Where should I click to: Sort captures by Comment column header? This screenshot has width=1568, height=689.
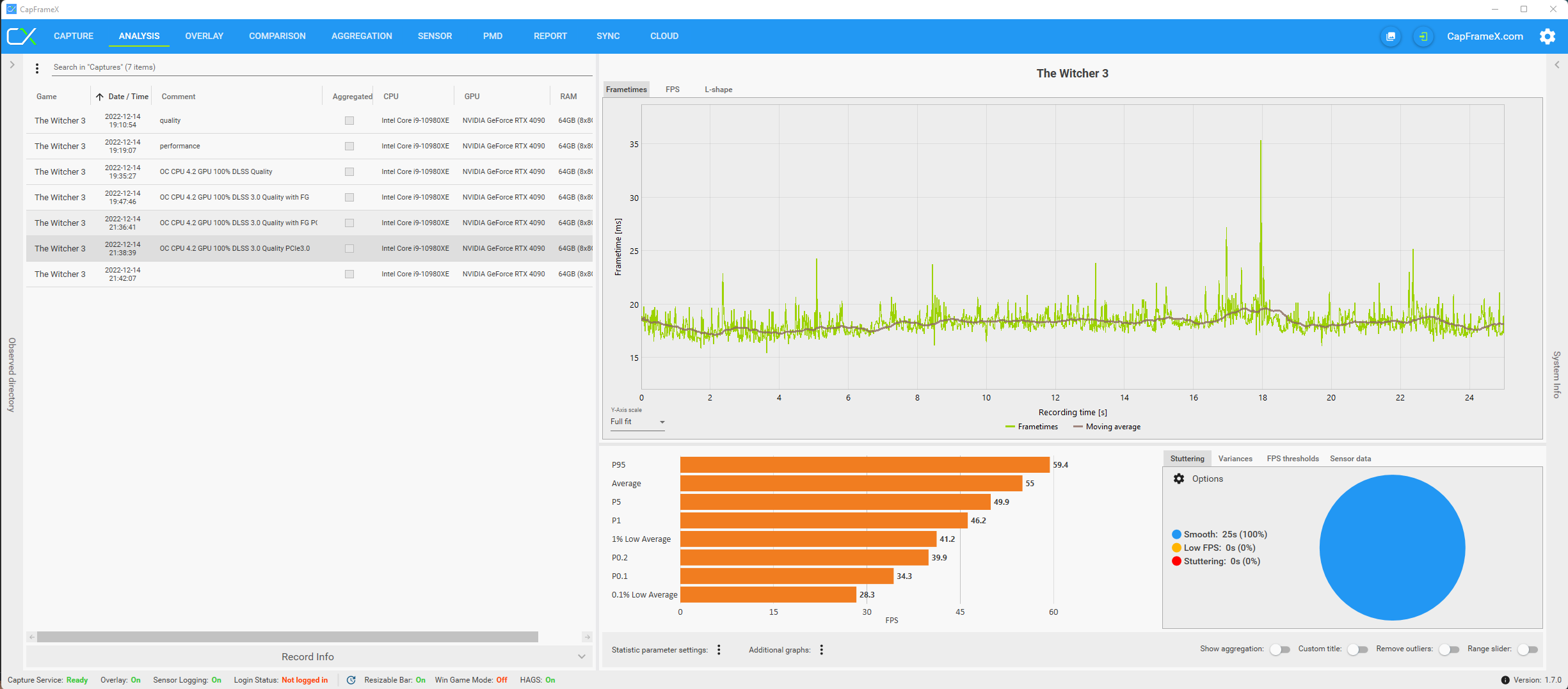pyautogui.click(x=179, y=97)
